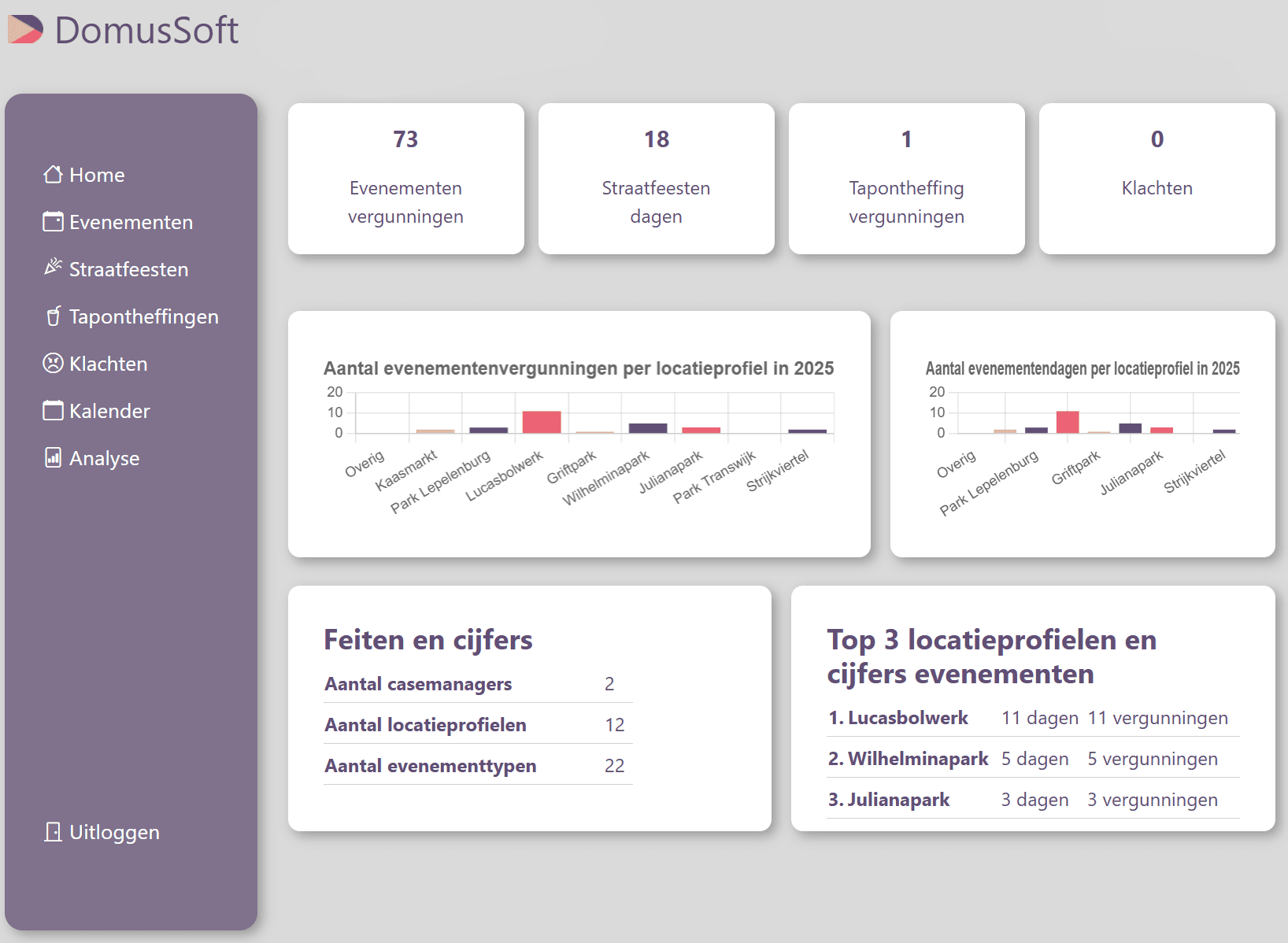1288x943 pixels.
Task: Open the 1 Tapontheffing vergunningen card
Action: tap(907, 179)
